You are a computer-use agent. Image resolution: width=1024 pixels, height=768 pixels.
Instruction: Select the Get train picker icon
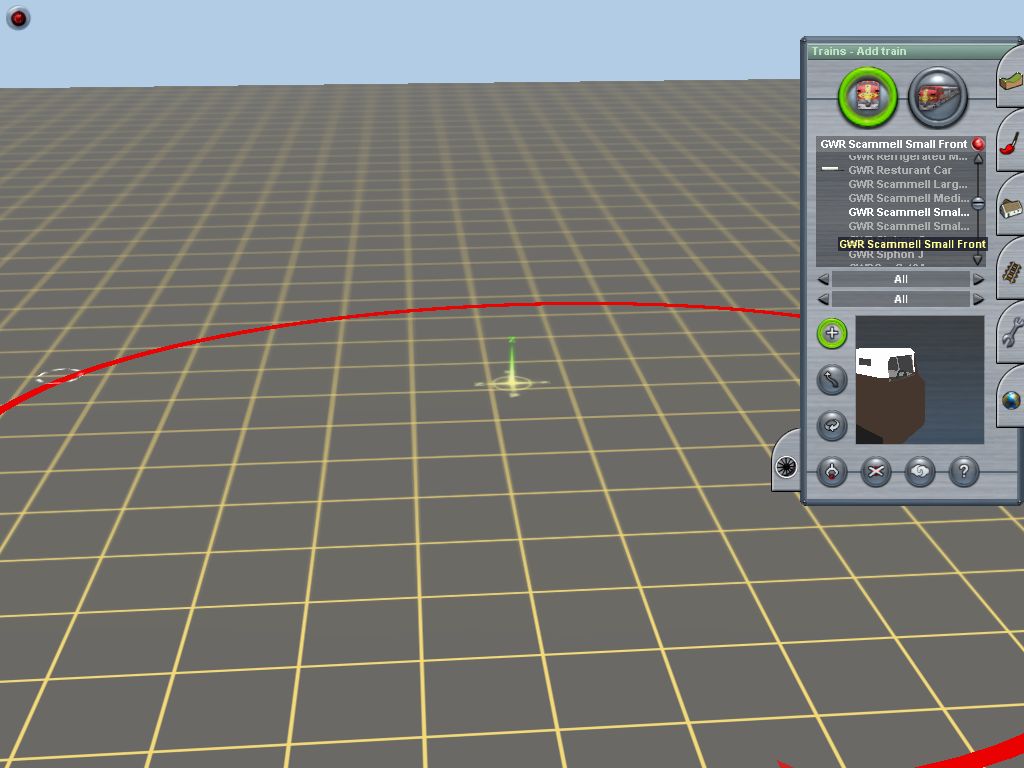[832, 472]
